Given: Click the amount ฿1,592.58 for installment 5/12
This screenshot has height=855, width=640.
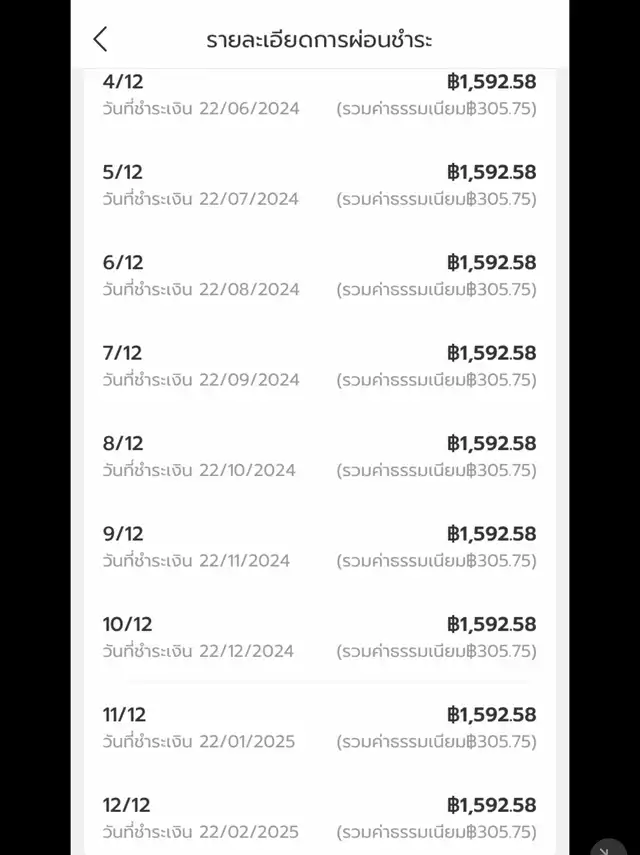Looking at the screenshot, I should (491, 172).
